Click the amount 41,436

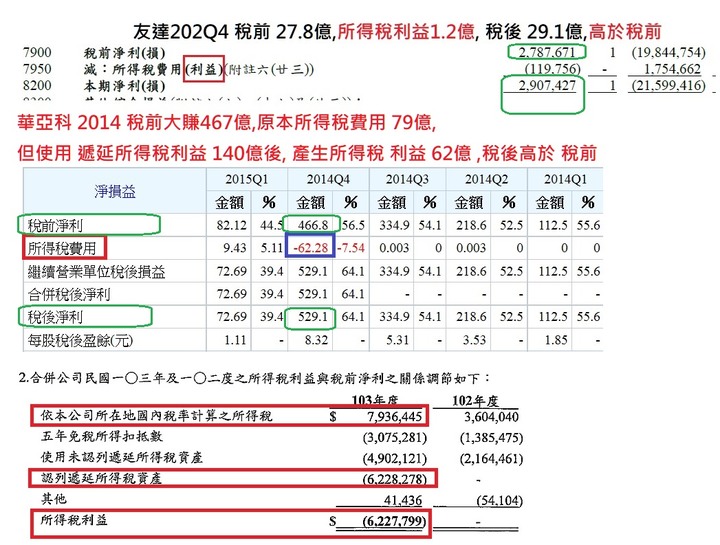[403, 500]
